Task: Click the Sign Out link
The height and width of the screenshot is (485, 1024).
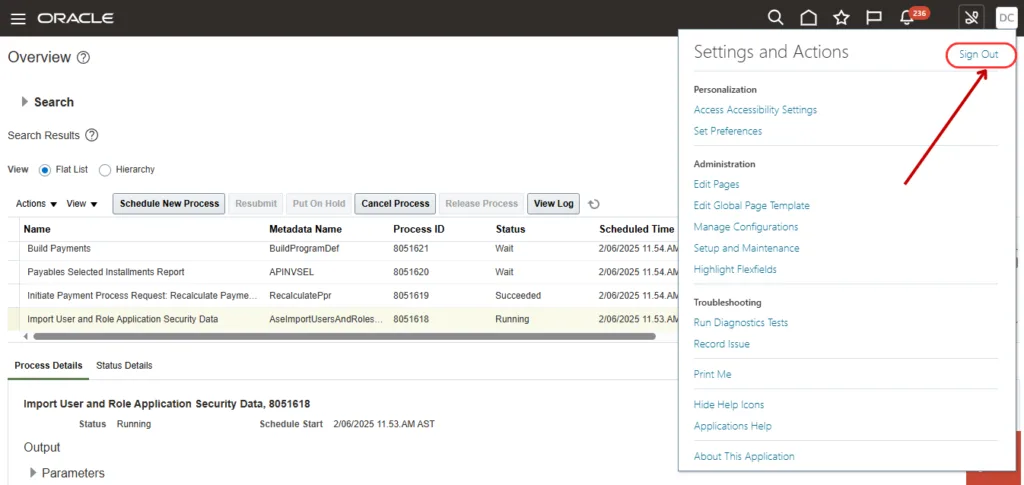Action: [x=978, y=54]
